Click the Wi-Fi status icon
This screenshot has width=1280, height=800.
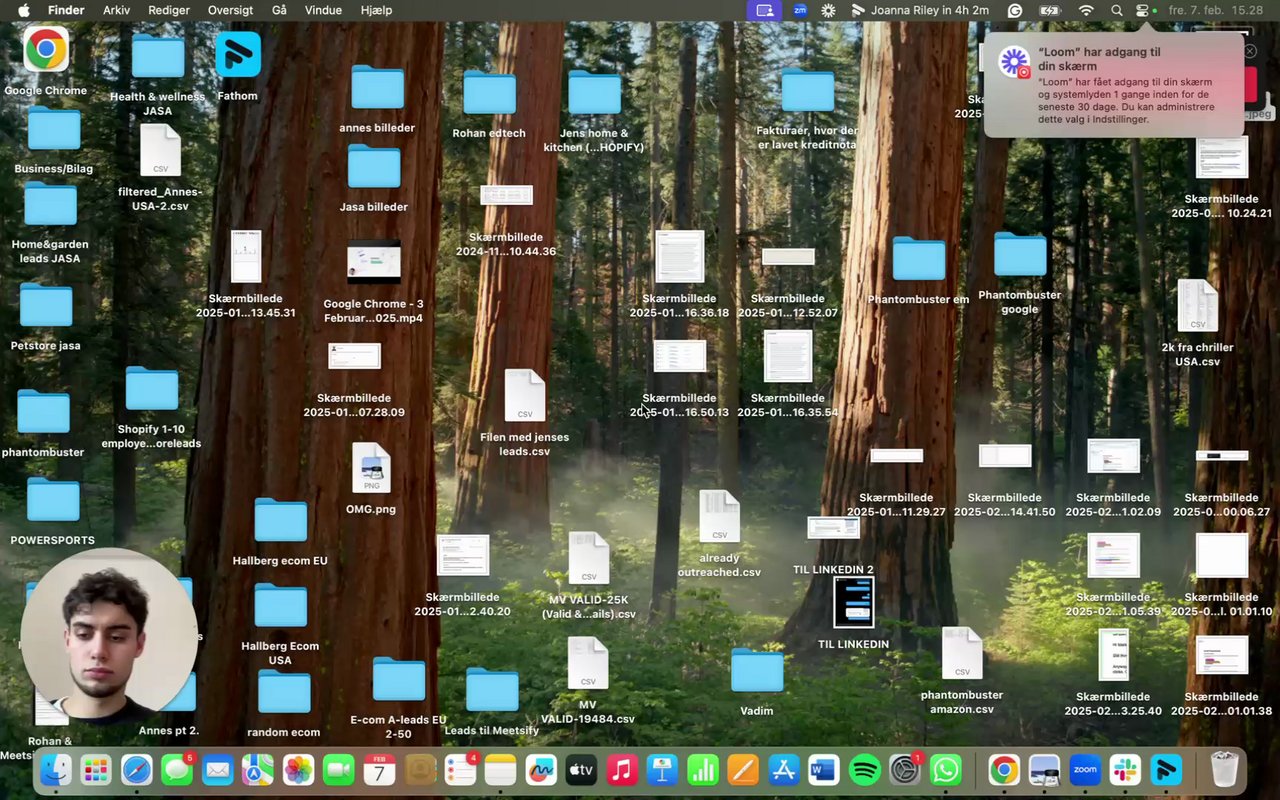[1086, 10]
